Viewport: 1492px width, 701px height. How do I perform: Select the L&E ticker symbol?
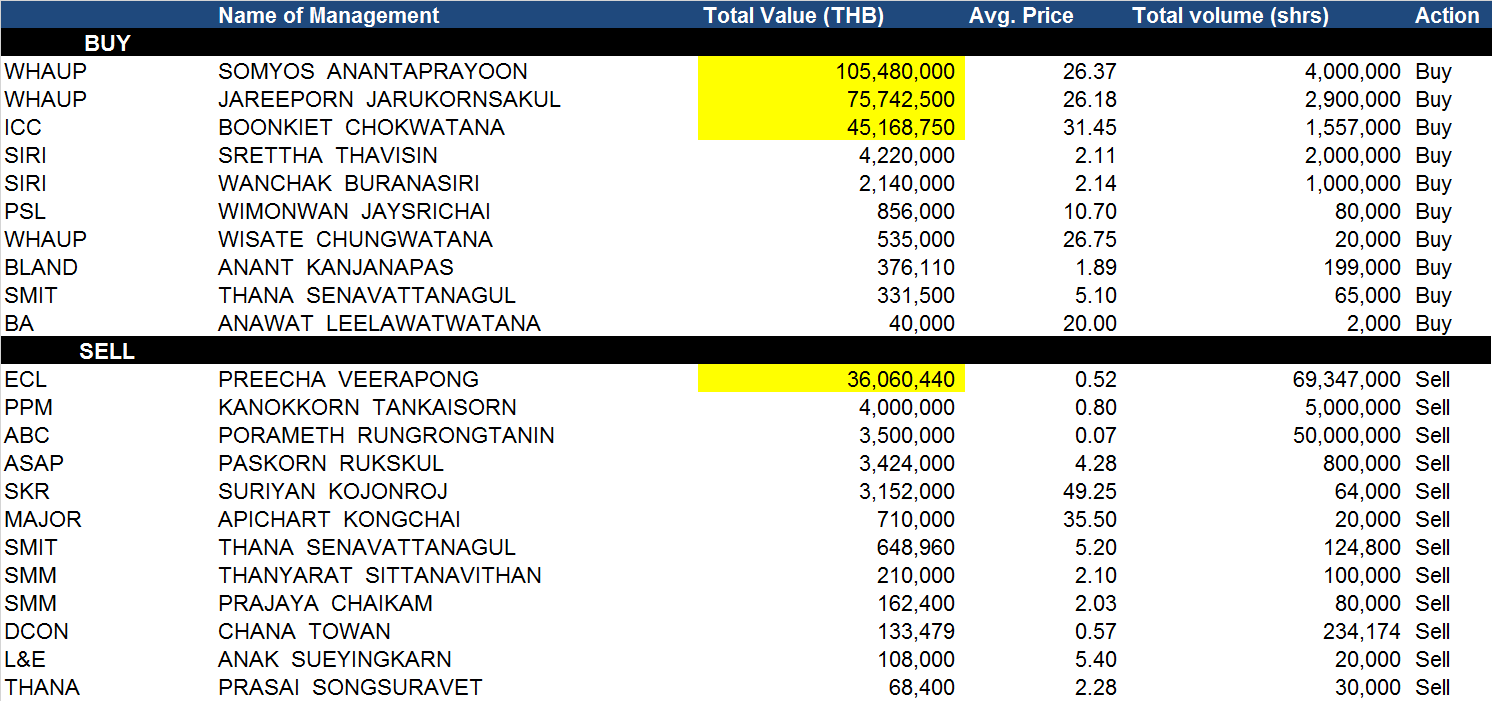tap(25, 659)
